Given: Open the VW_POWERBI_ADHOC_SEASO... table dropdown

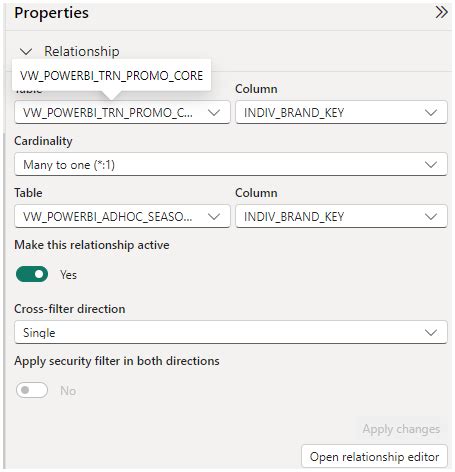Looking at the screenshot, I should (122, 217).
